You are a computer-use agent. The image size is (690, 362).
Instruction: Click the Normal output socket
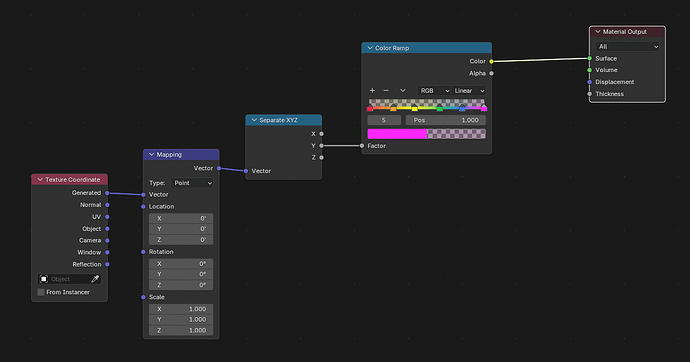pos(107,205)
